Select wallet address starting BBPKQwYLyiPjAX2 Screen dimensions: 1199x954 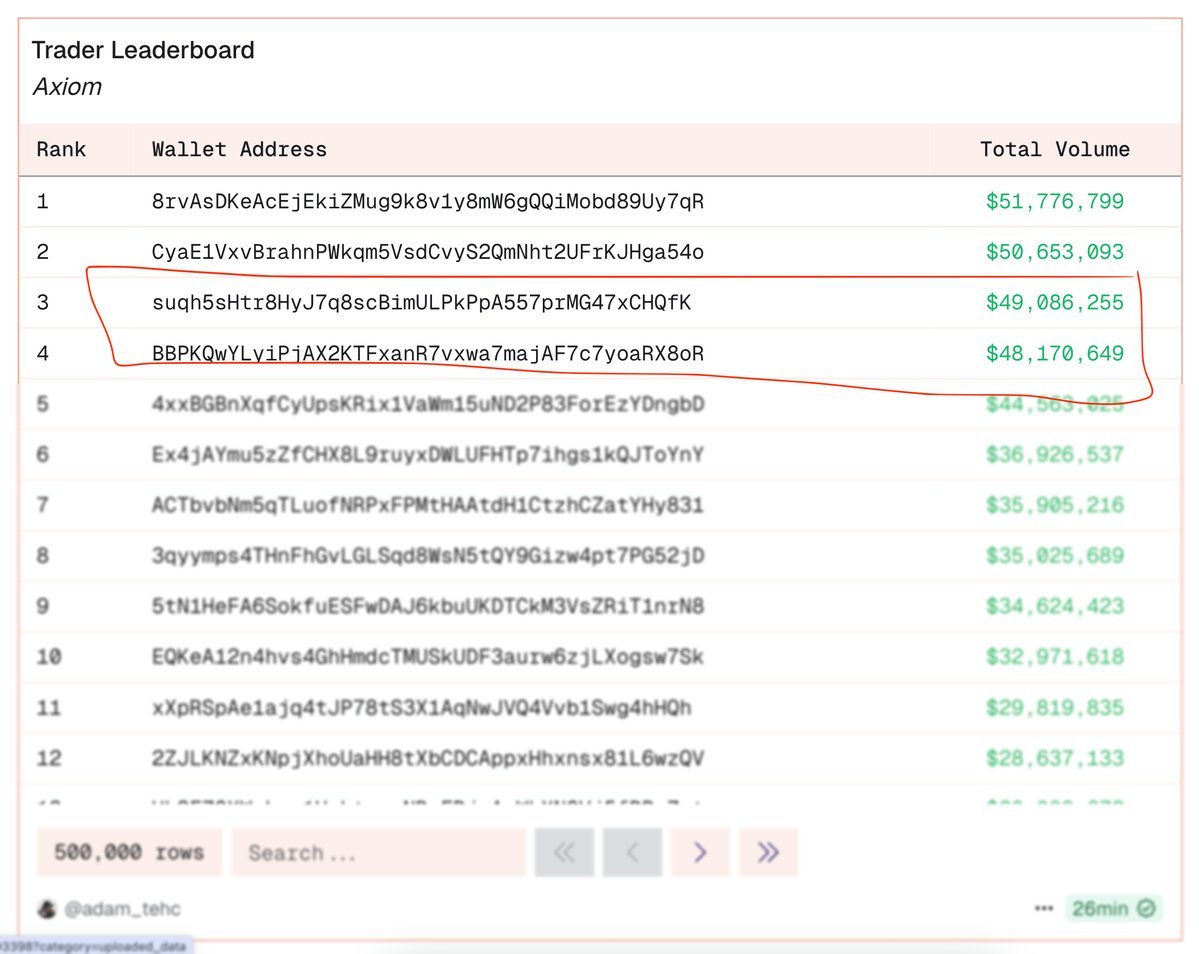427,353
